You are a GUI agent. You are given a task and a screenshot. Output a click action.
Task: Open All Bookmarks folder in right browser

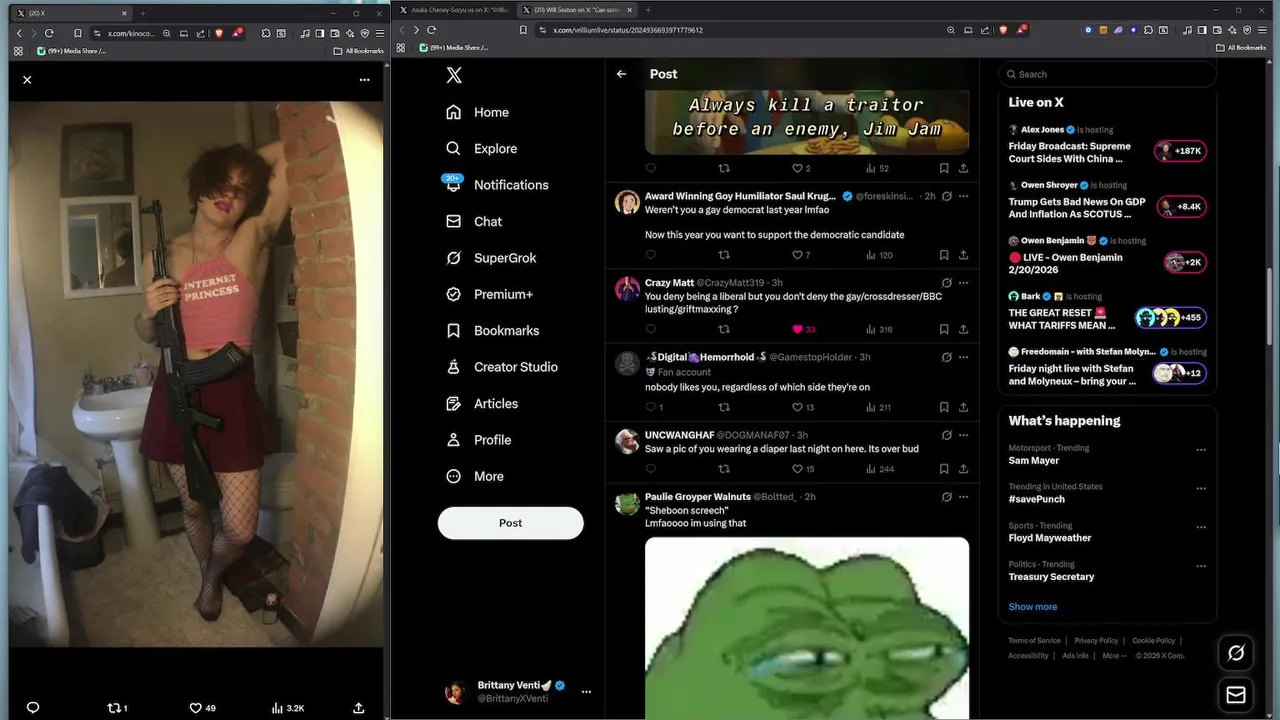point(1240,48)
